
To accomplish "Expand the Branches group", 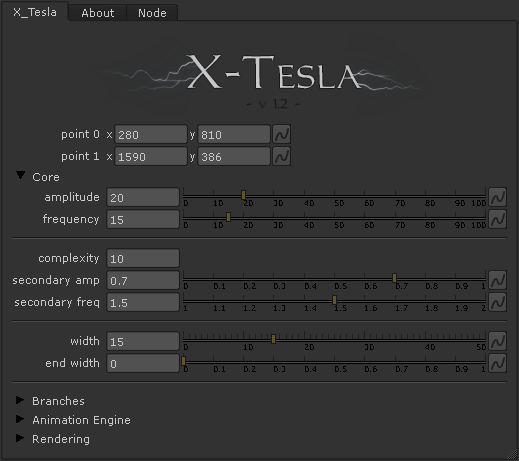I will coord(20,400).
